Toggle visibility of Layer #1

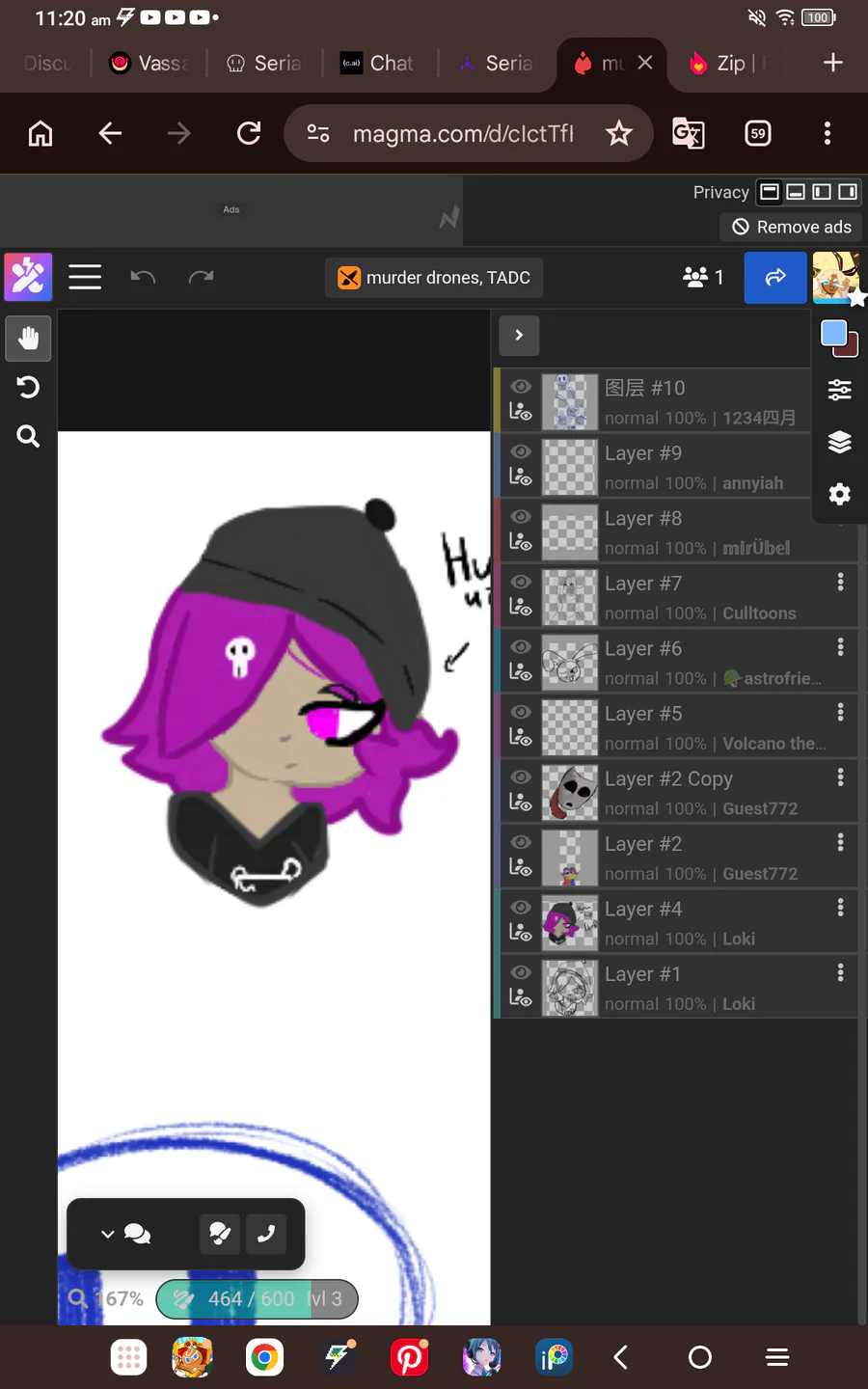click(521, 972)
